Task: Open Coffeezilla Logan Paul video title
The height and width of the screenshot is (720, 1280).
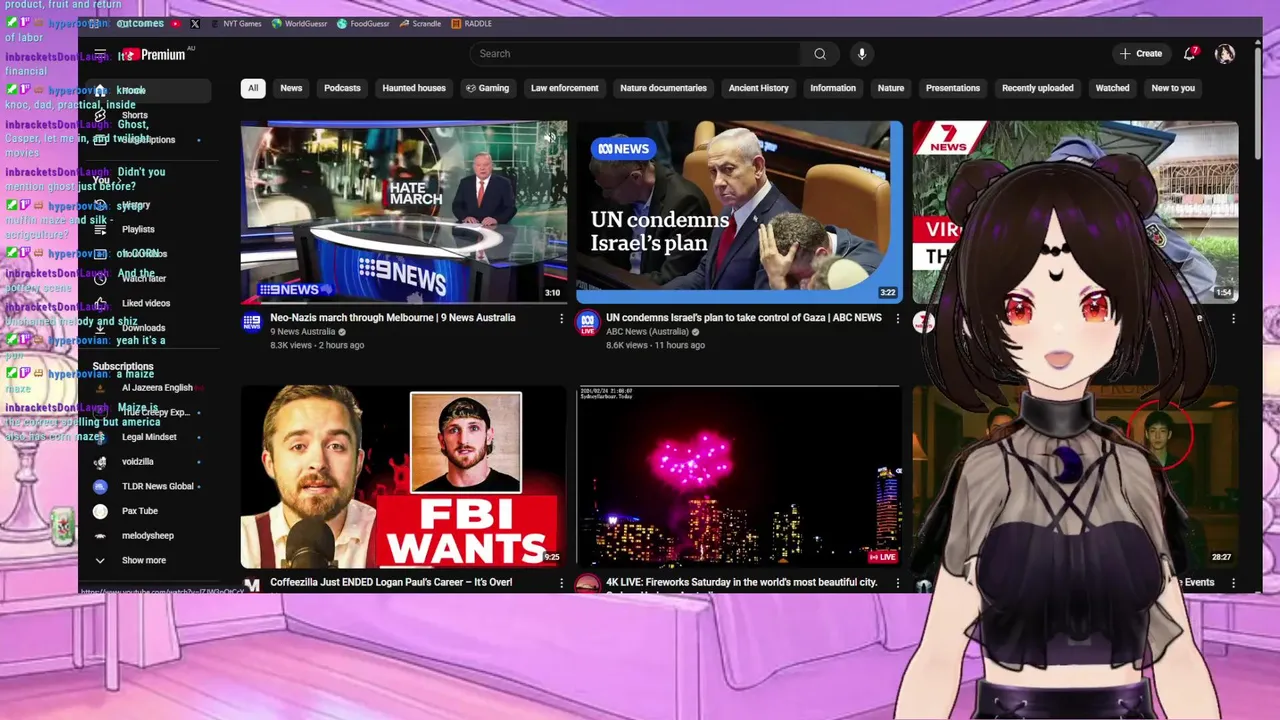Action: click(391, 582)
